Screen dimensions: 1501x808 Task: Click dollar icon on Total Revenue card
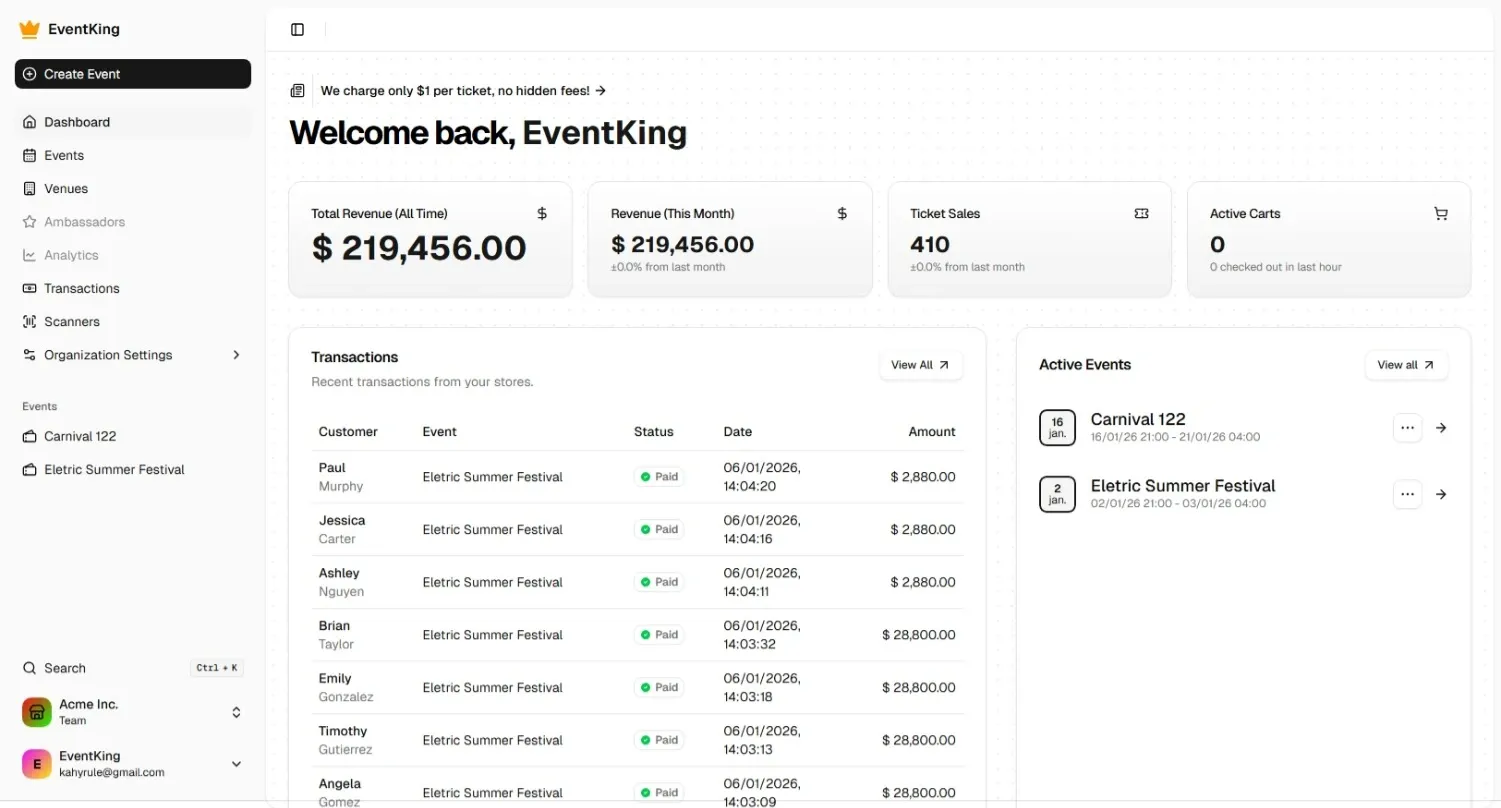coord(542,214)
